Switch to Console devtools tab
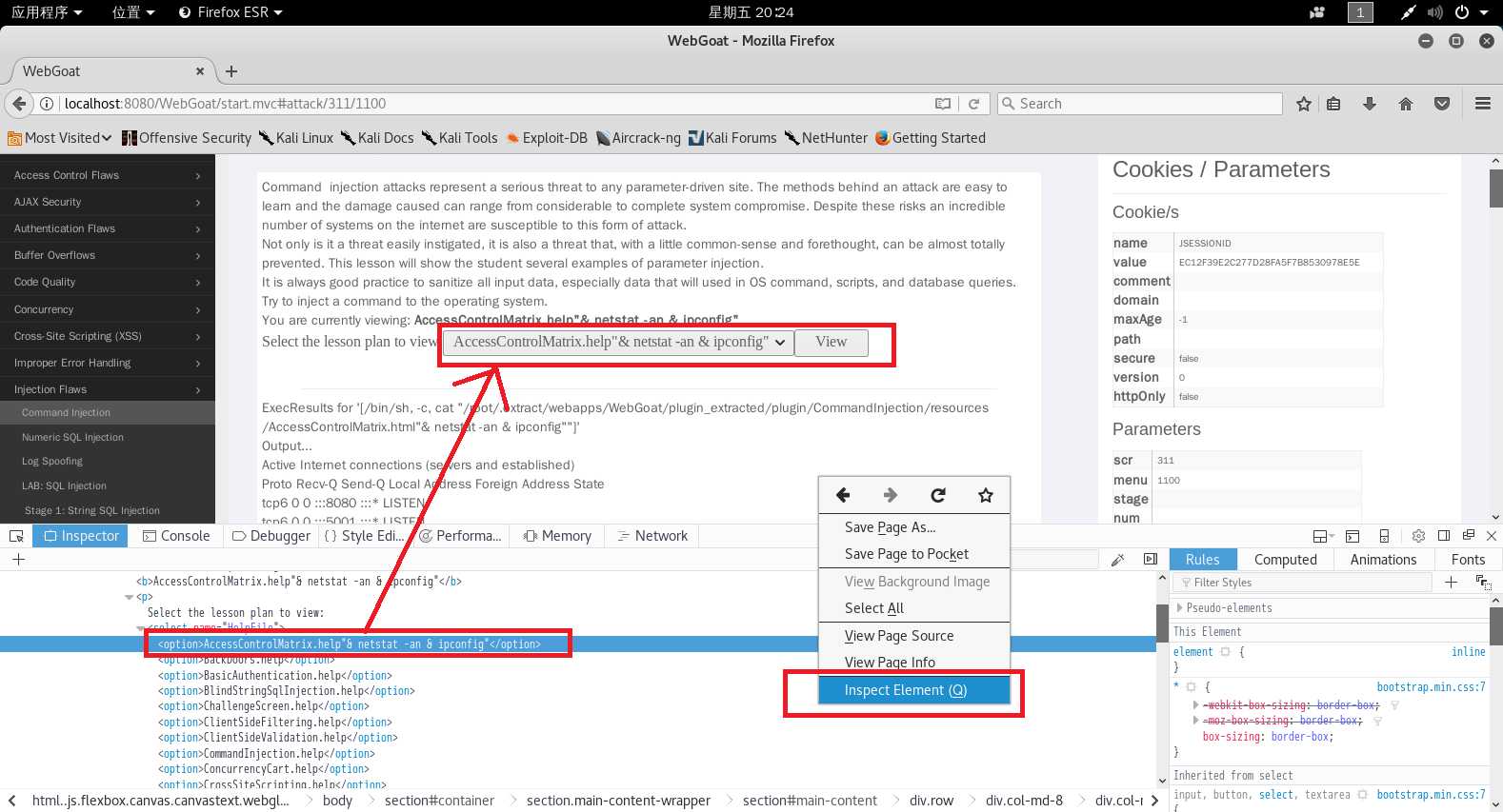 176,536
